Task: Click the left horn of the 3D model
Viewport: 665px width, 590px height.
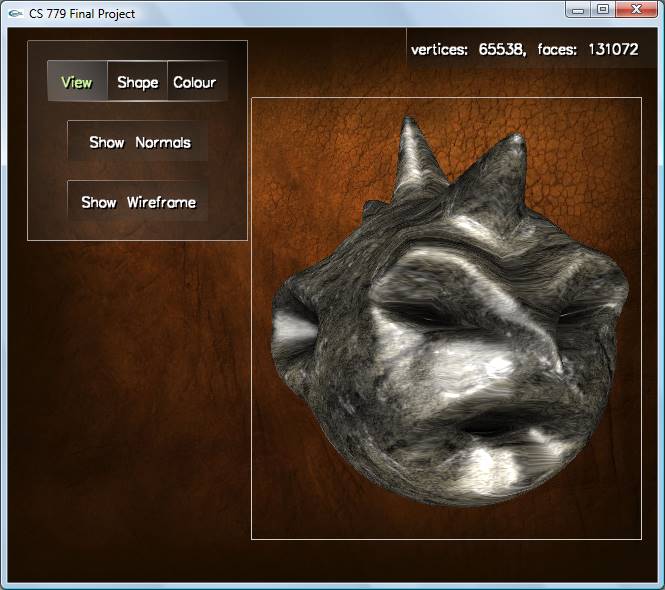Action: tap(413, 158)
